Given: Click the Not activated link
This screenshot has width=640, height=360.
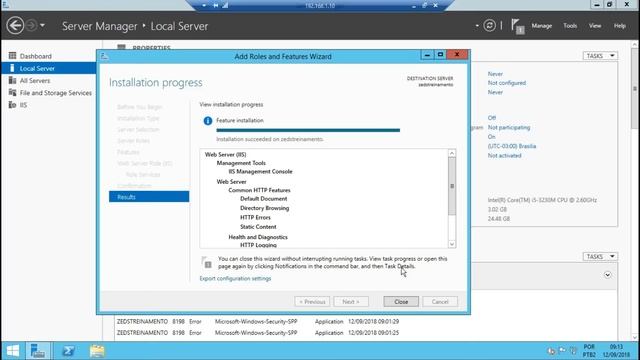Looking at the screenshot, I should pos(504,156).
